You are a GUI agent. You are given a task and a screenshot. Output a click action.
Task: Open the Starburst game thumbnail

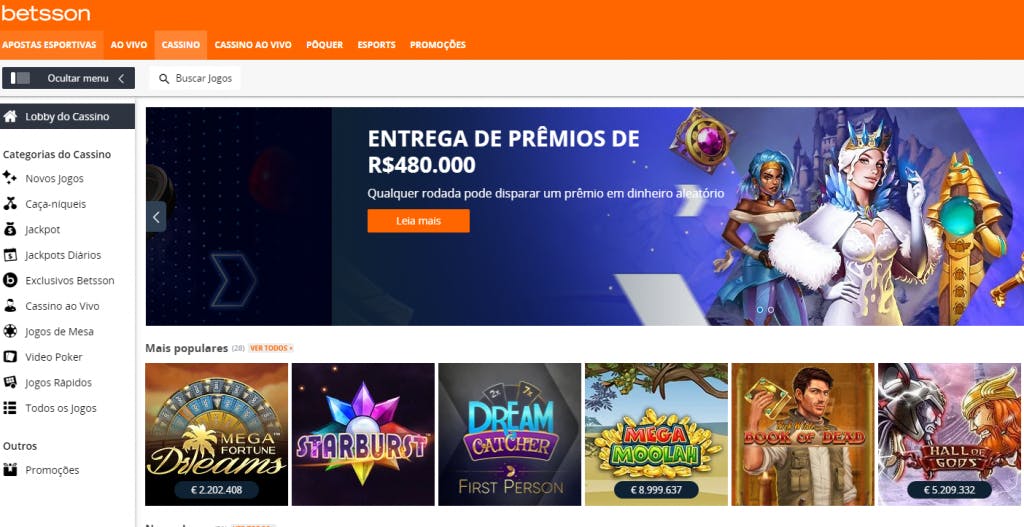(x=363, y=434)
